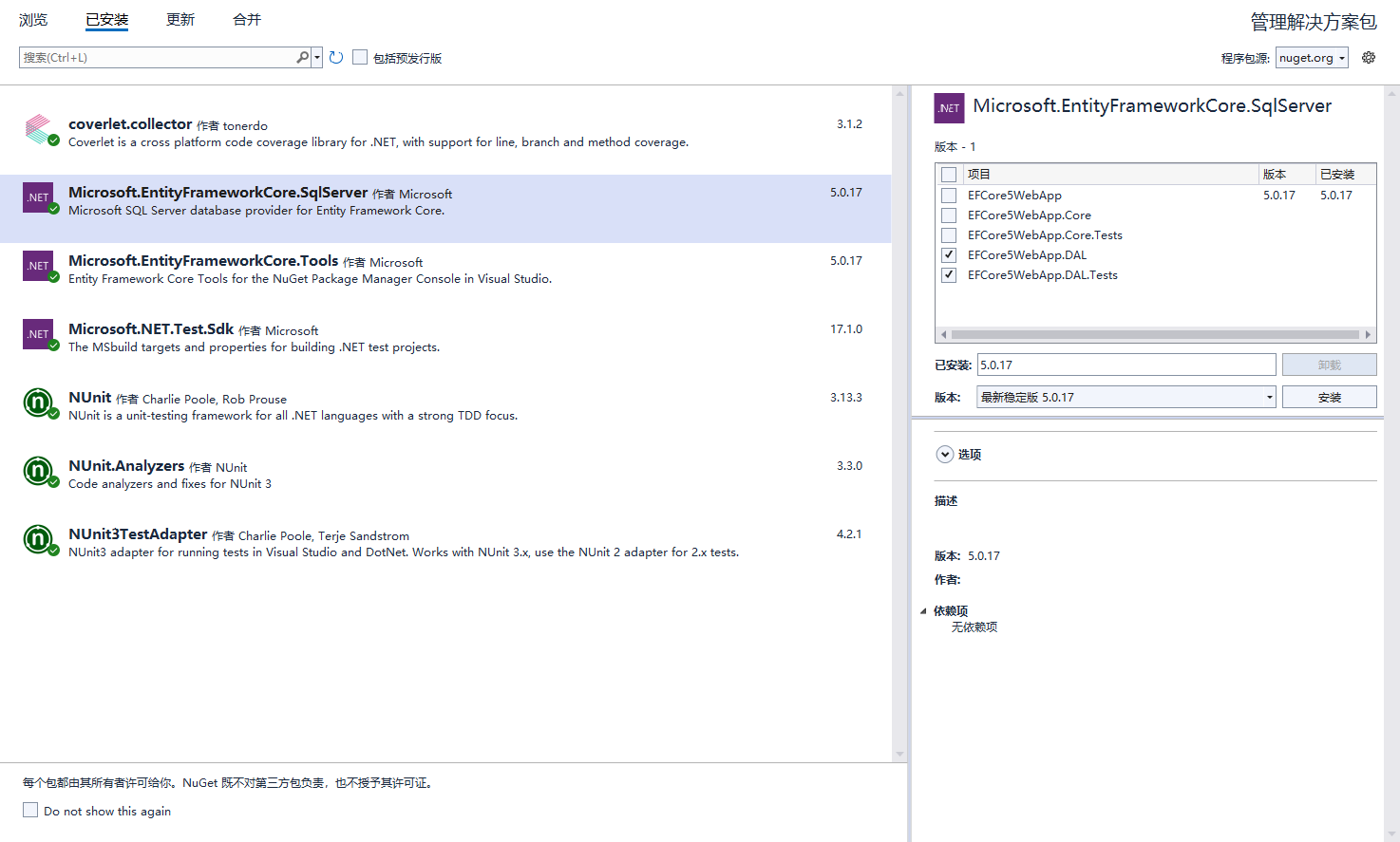Click package list scroll up arrow
This screenshot has width=1400, height=842.
899,94
